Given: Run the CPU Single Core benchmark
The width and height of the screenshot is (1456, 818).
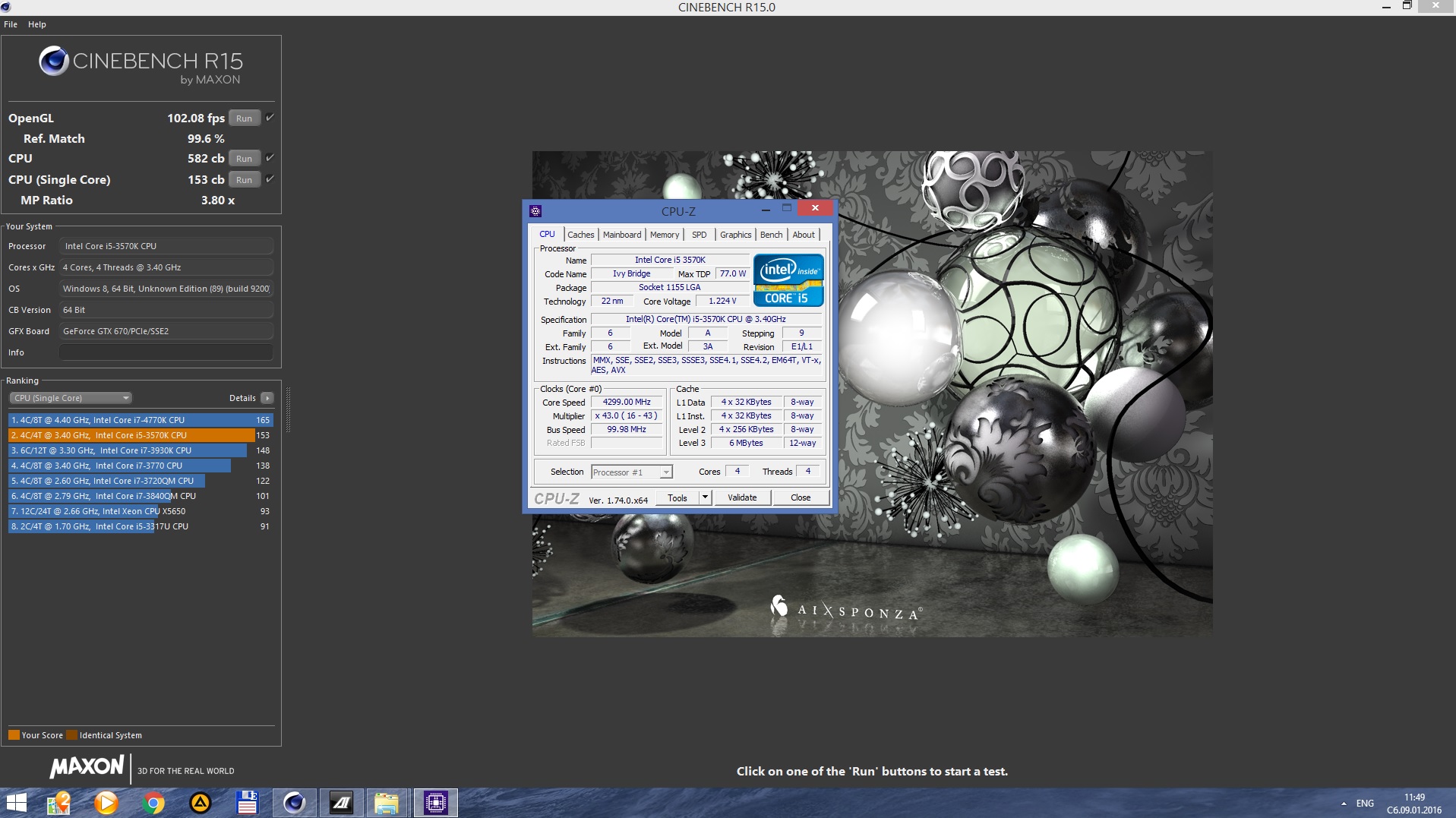Looking at the screenshot, I should 244,179.
